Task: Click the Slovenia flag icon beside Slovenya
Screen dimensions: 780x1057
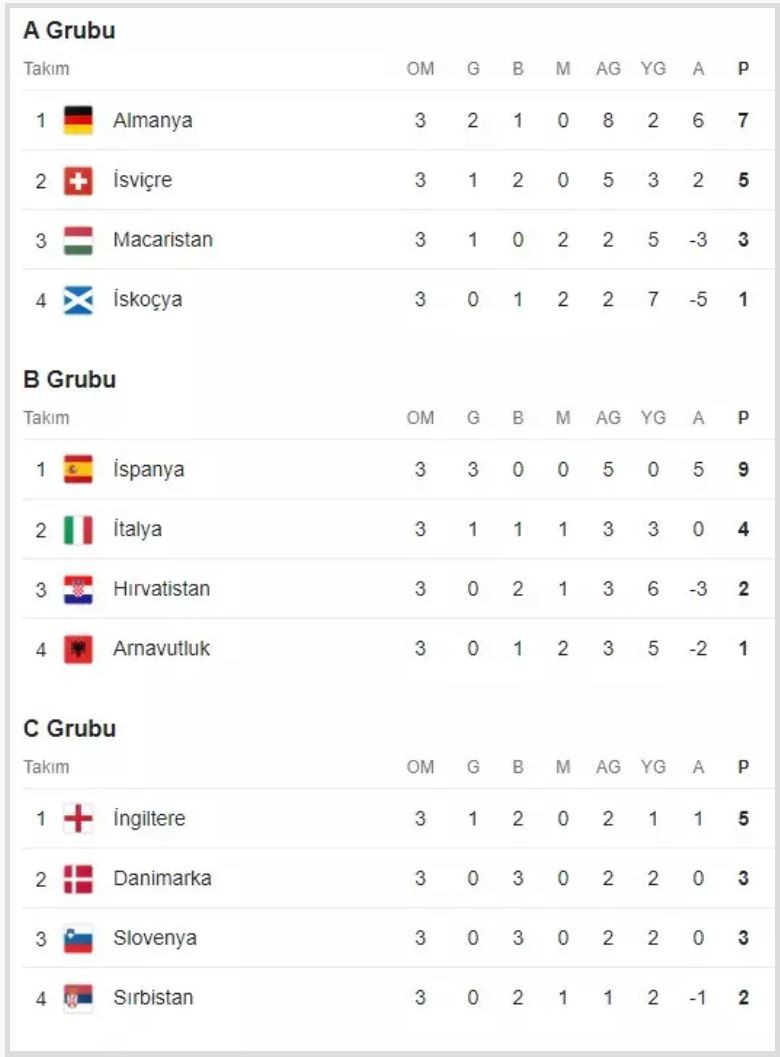Action: point(78,938)
